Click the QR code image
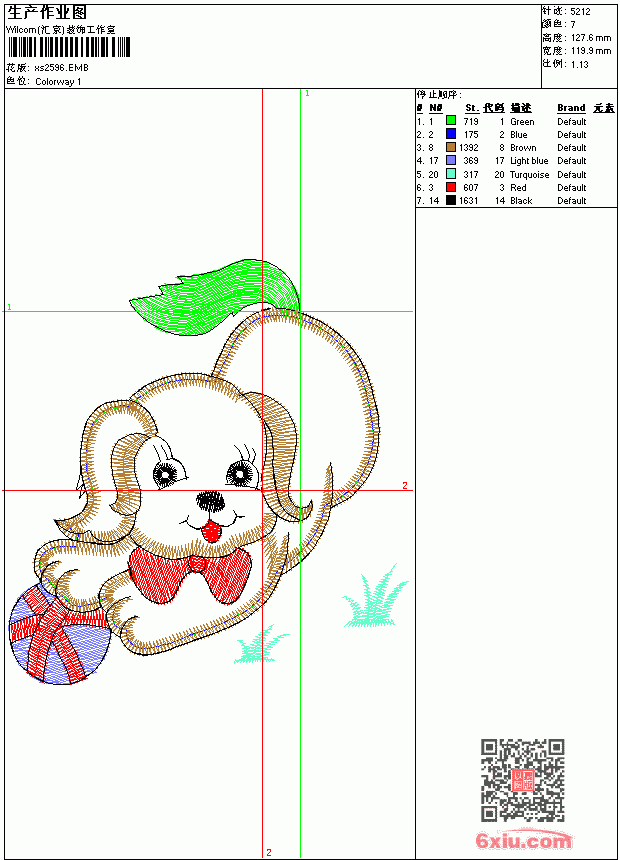This screenshot has height=860, width=620. [522, 779]
